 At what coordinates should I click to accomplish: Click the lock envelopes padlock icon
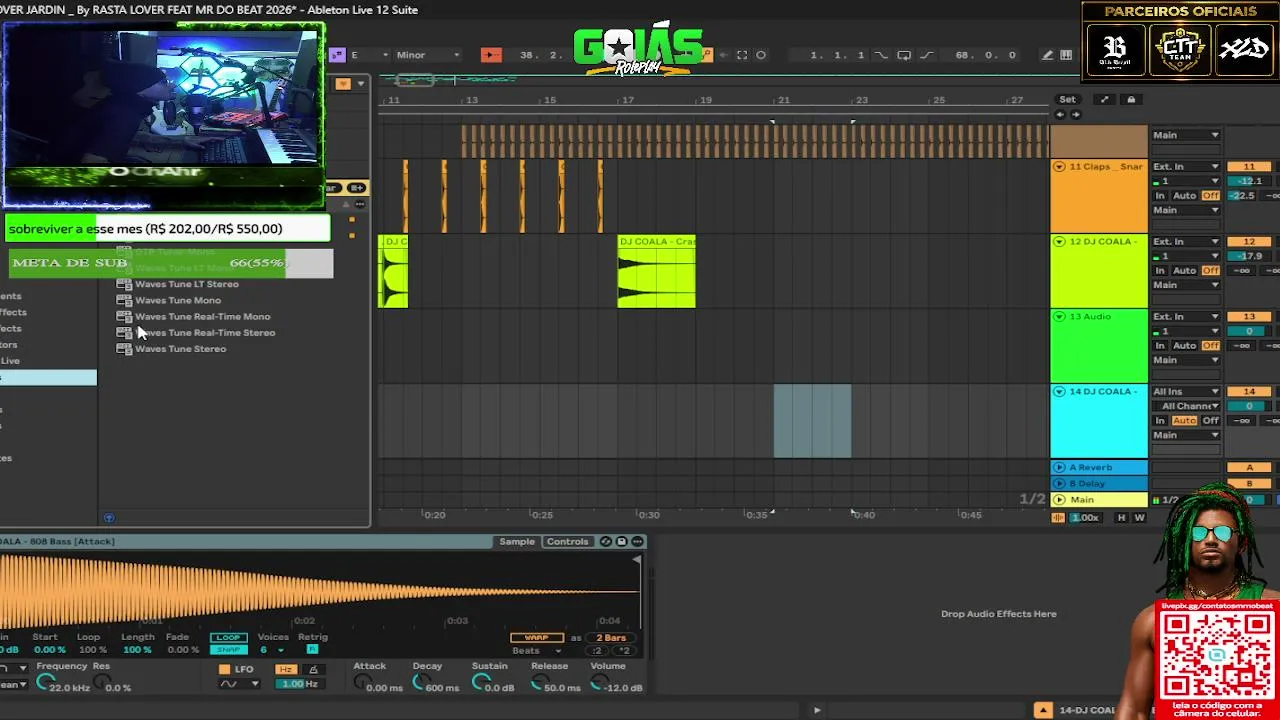(1131, 99)
